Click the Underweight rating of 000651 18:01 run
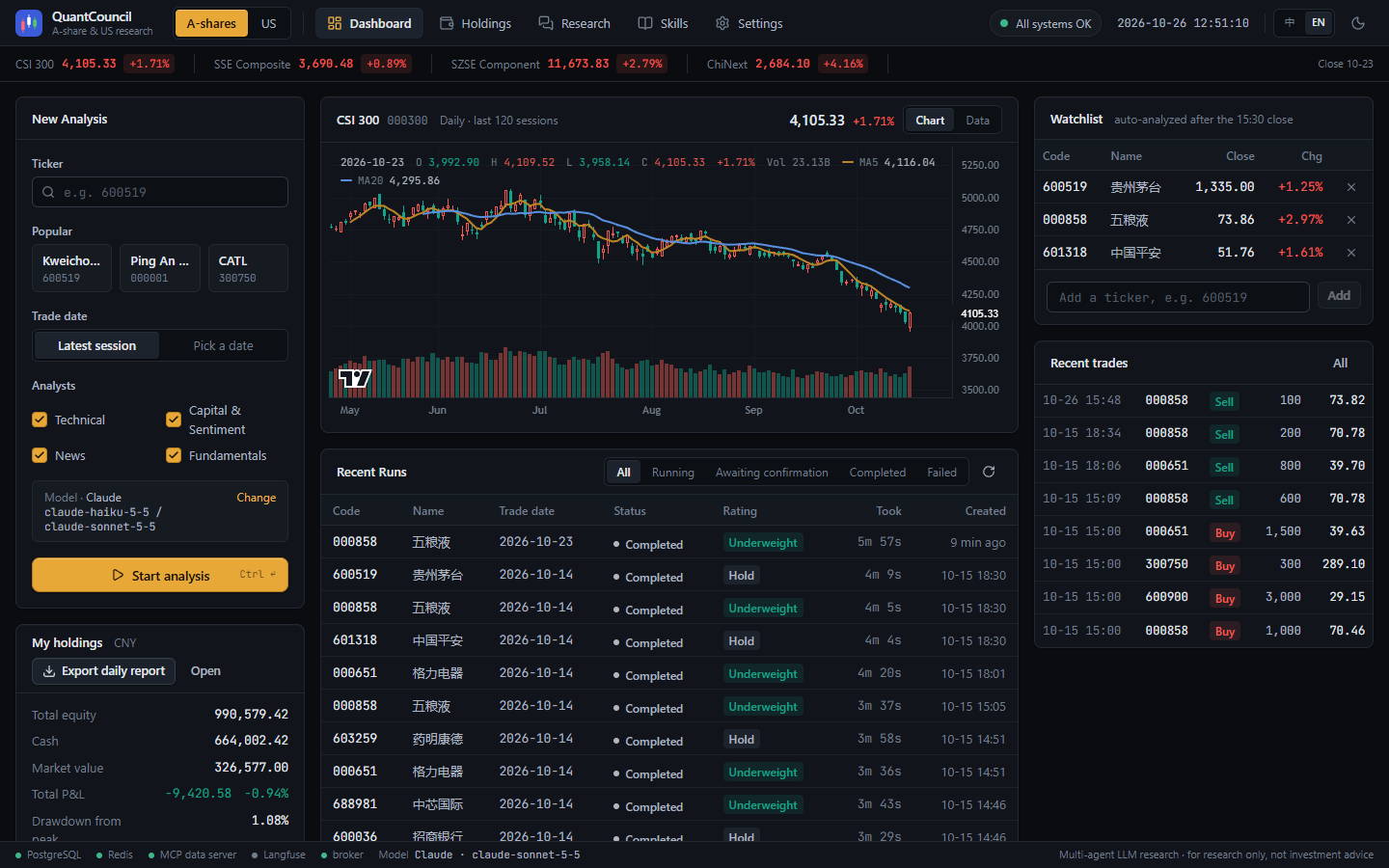Screen dimensions: 1389x868 point(763,673)
